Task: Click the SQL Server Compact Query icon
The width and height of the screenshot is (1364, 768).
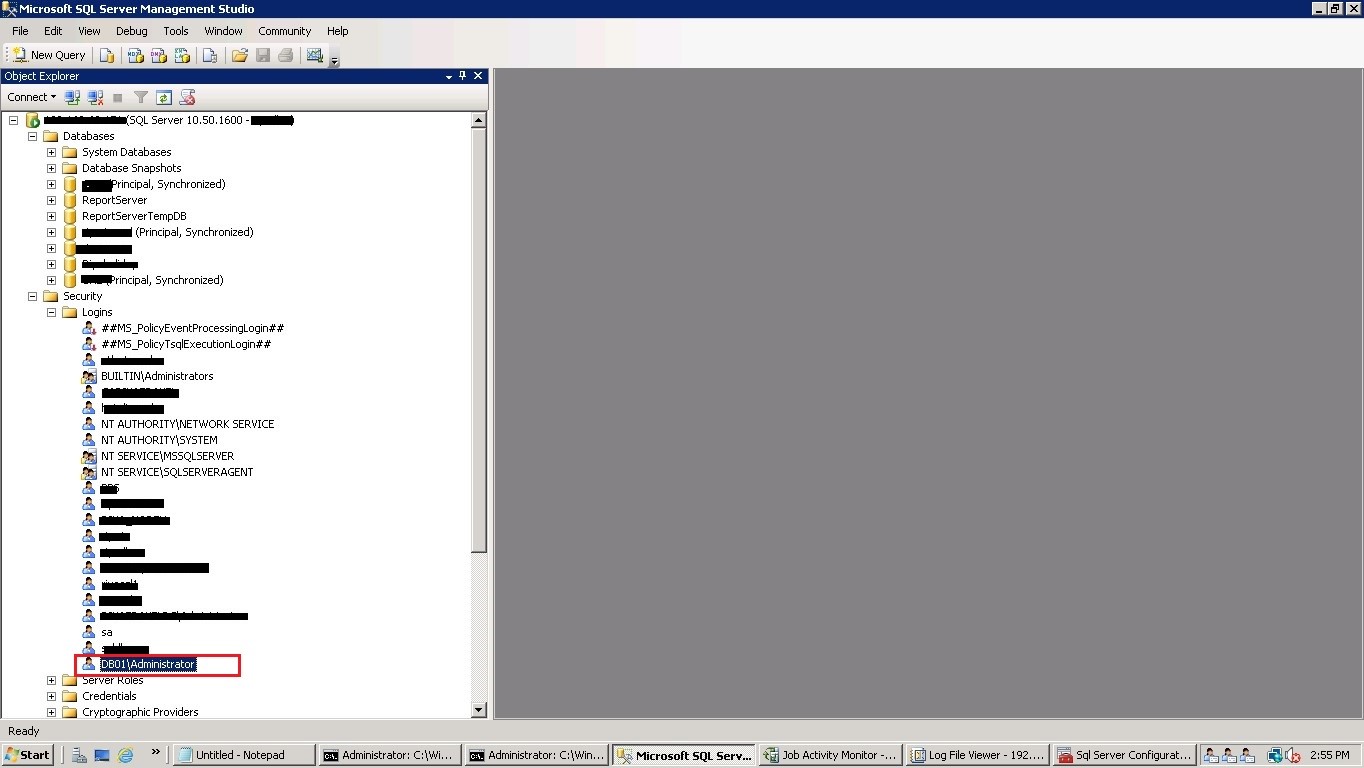Action: pyautogui.click(x=210, y=55)
